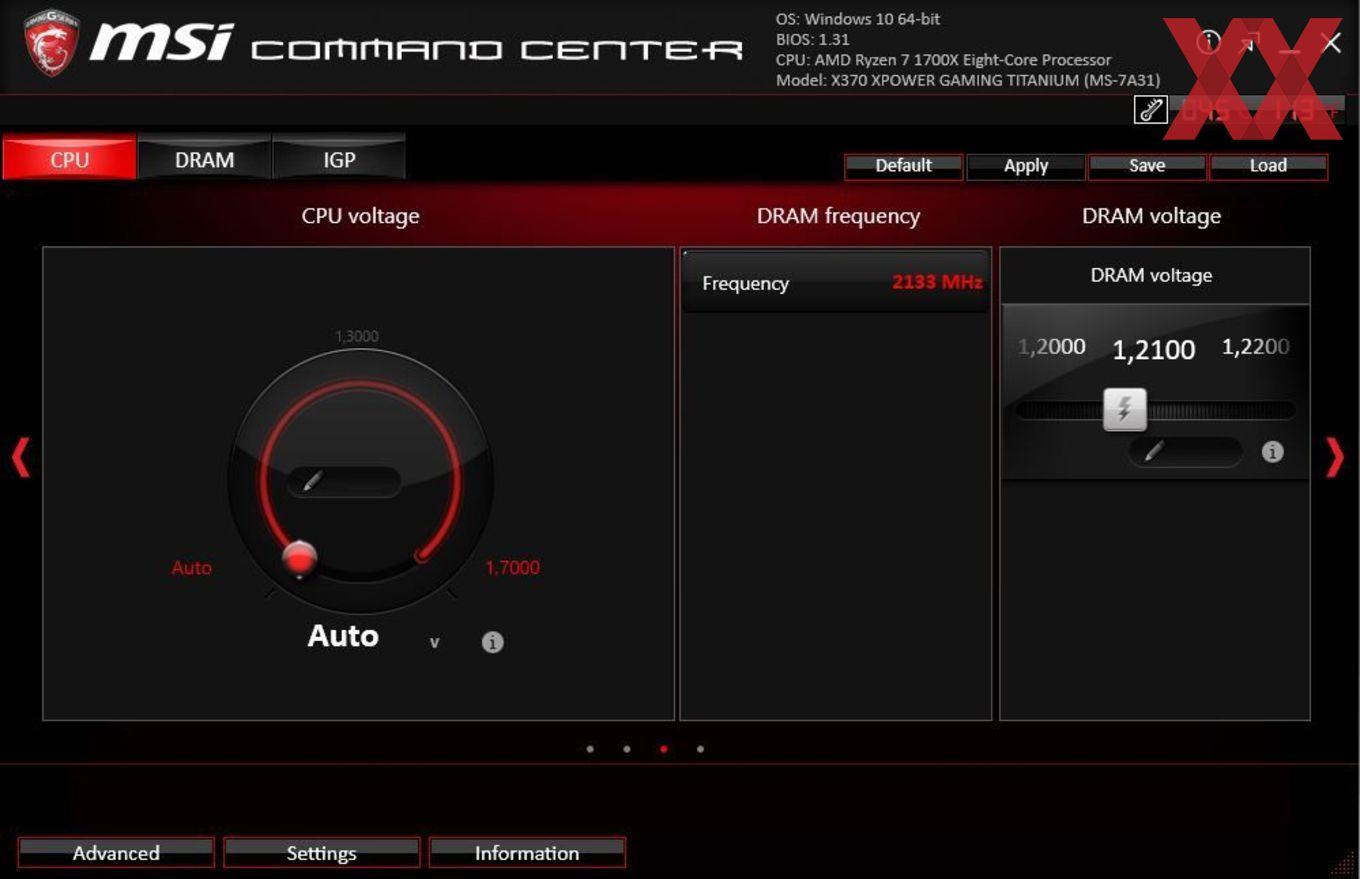
Task: Select the fourth page indicator dot
Action: tap(700, 748)
